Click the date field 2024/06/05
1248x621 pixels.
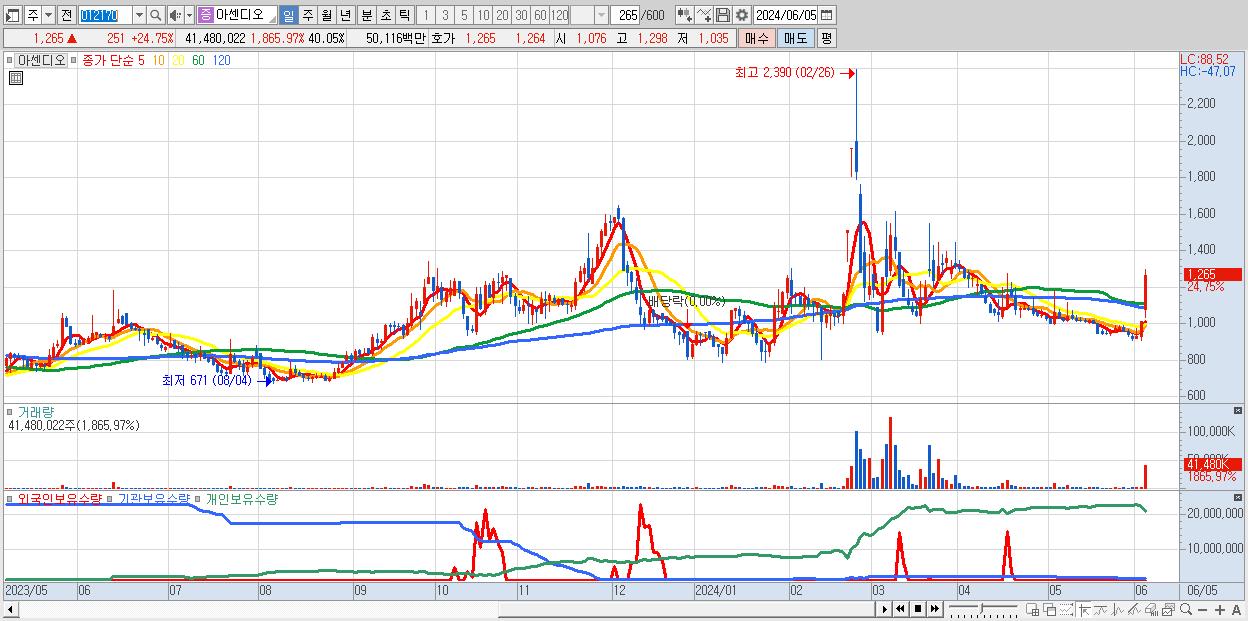(x=786, y=15)
